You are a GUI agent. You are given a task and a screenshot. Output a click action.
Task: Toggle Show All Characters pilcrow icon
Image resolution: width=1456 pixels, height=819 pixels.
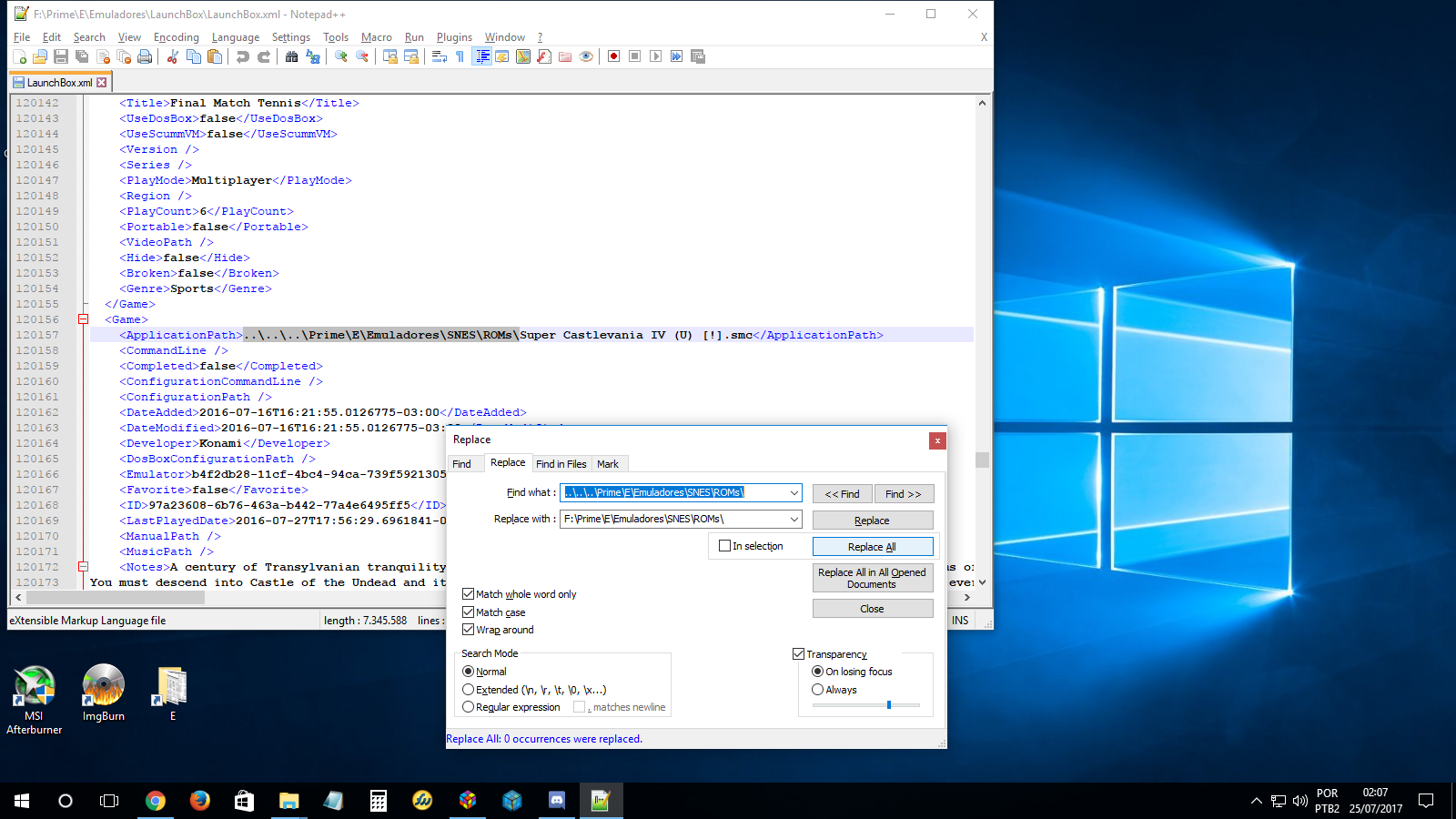[460, 56]
